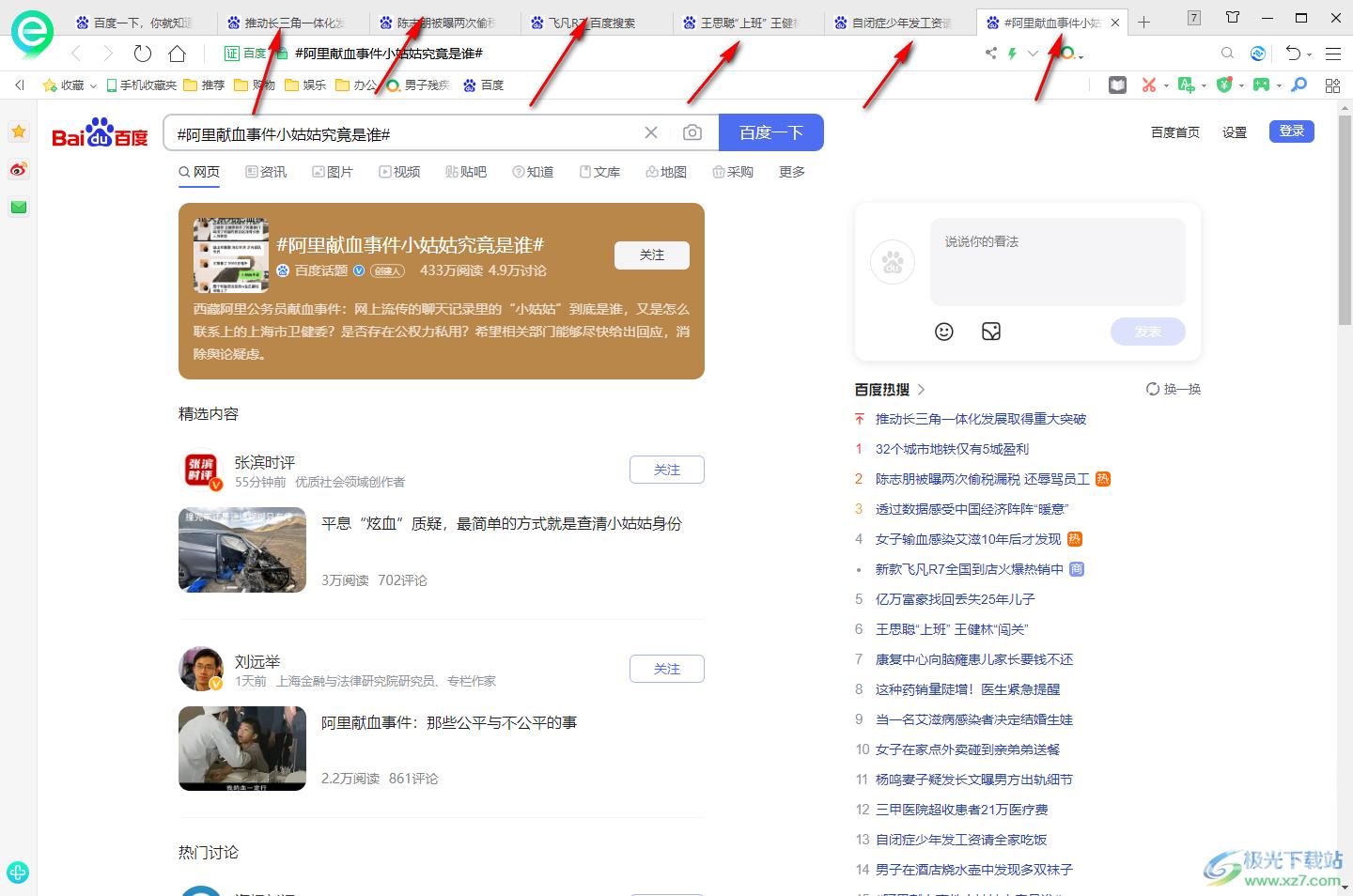Open the green gamepad games icon
Screen dimensions: 1353x896
[1260, 85]
